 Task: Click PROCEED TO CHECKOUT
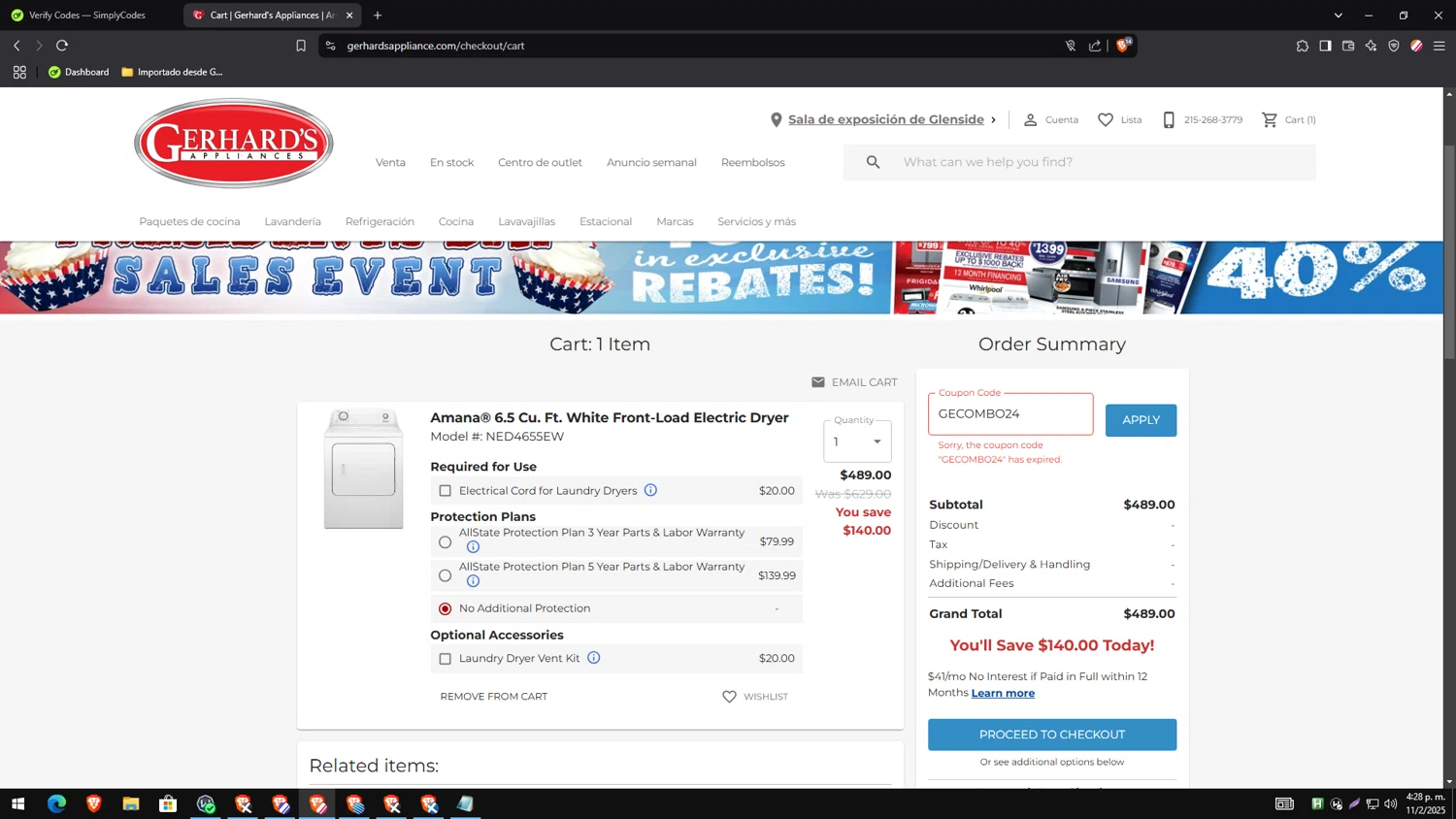pyautogui.click(x=1052, y=735)
